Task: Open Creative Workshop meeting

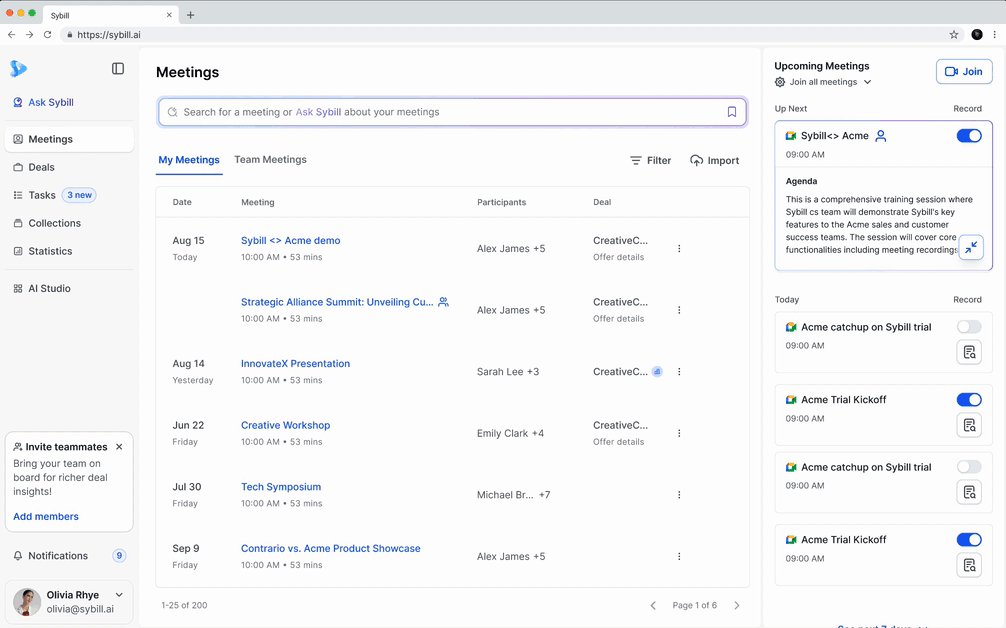Action: pos(286,425)
